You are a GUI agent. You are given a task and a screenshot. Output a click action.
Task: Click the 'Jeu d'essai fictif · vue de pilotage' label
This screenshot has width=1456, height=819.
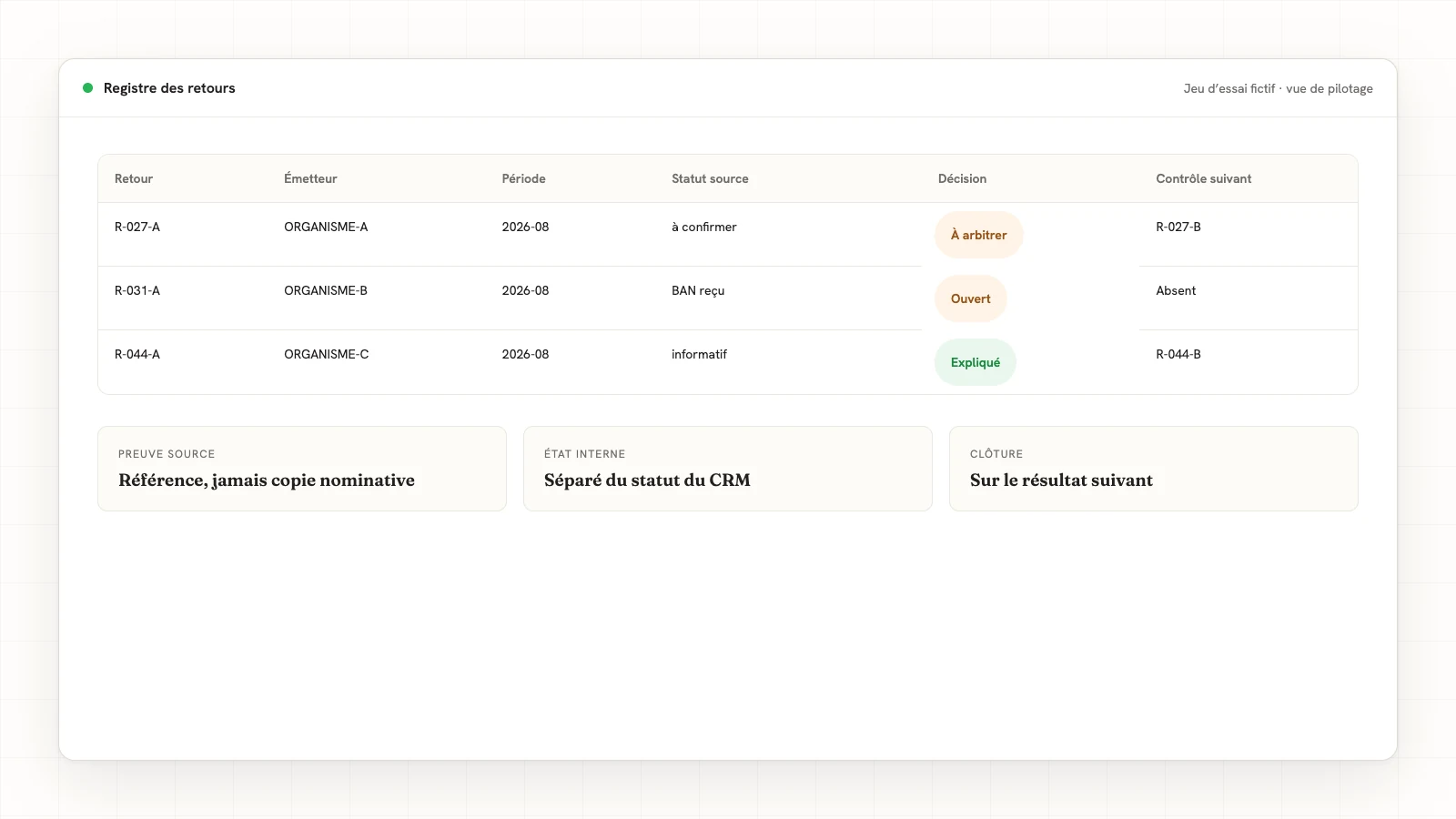[1278, 88]
